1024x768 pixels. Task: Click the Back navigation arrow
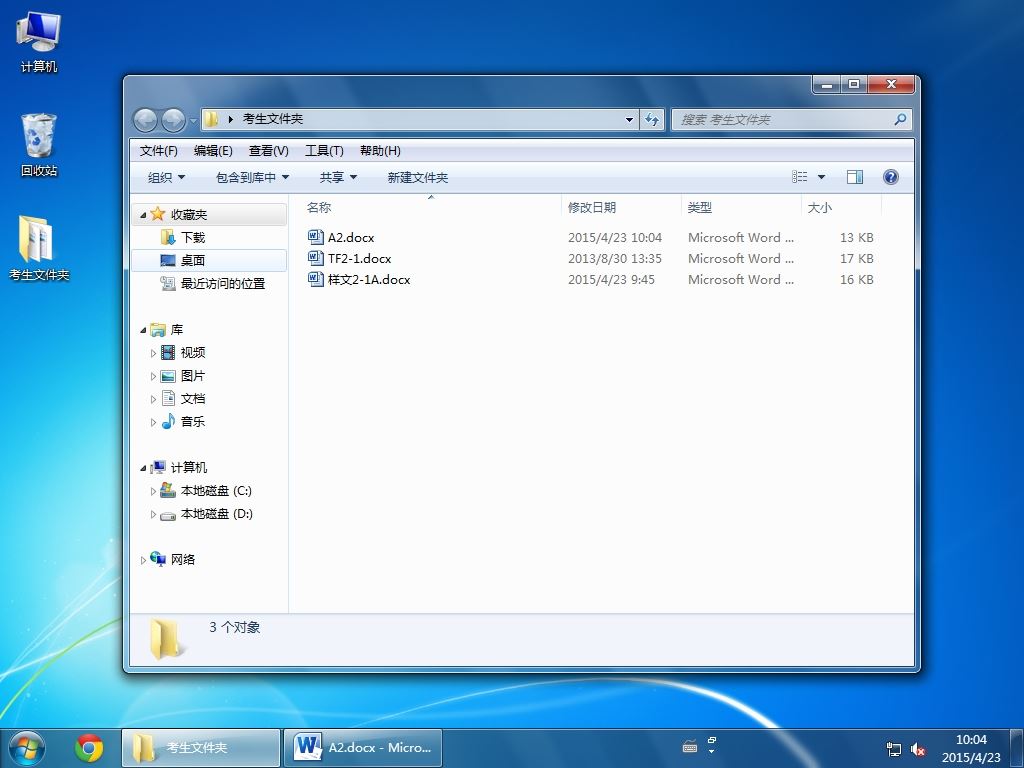145,120
